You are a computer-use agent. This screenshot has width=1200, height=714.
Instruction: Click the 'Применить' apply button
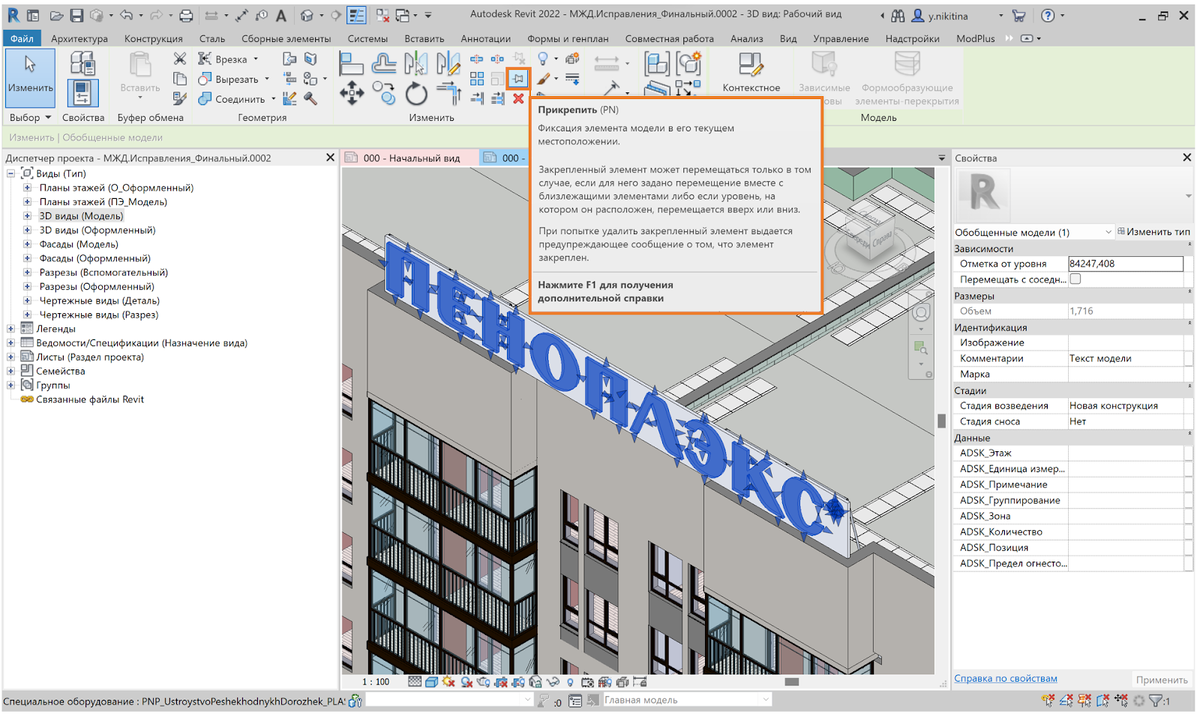1162,679
